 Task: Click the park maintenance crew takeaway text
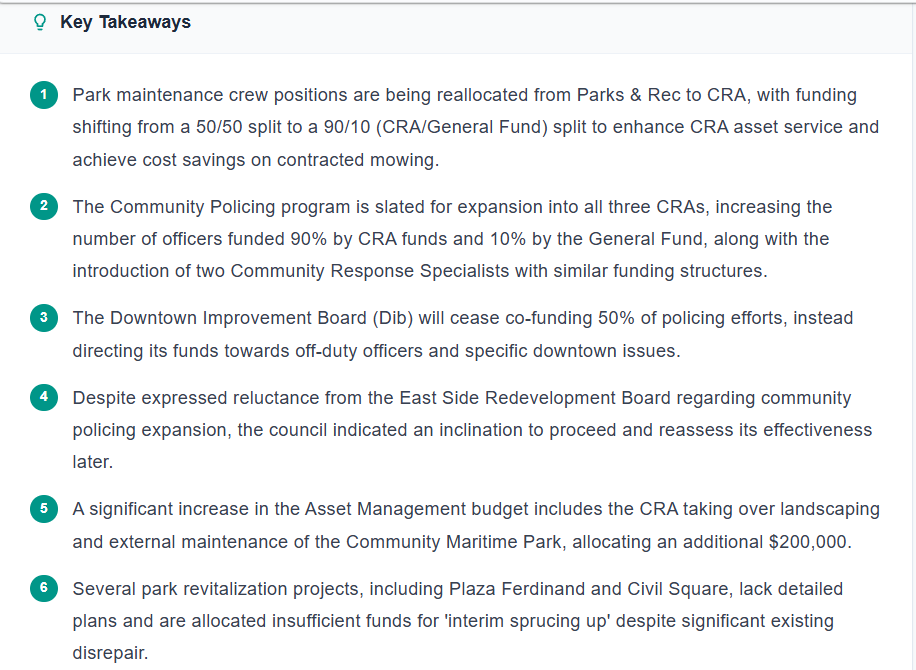(476, 127)
